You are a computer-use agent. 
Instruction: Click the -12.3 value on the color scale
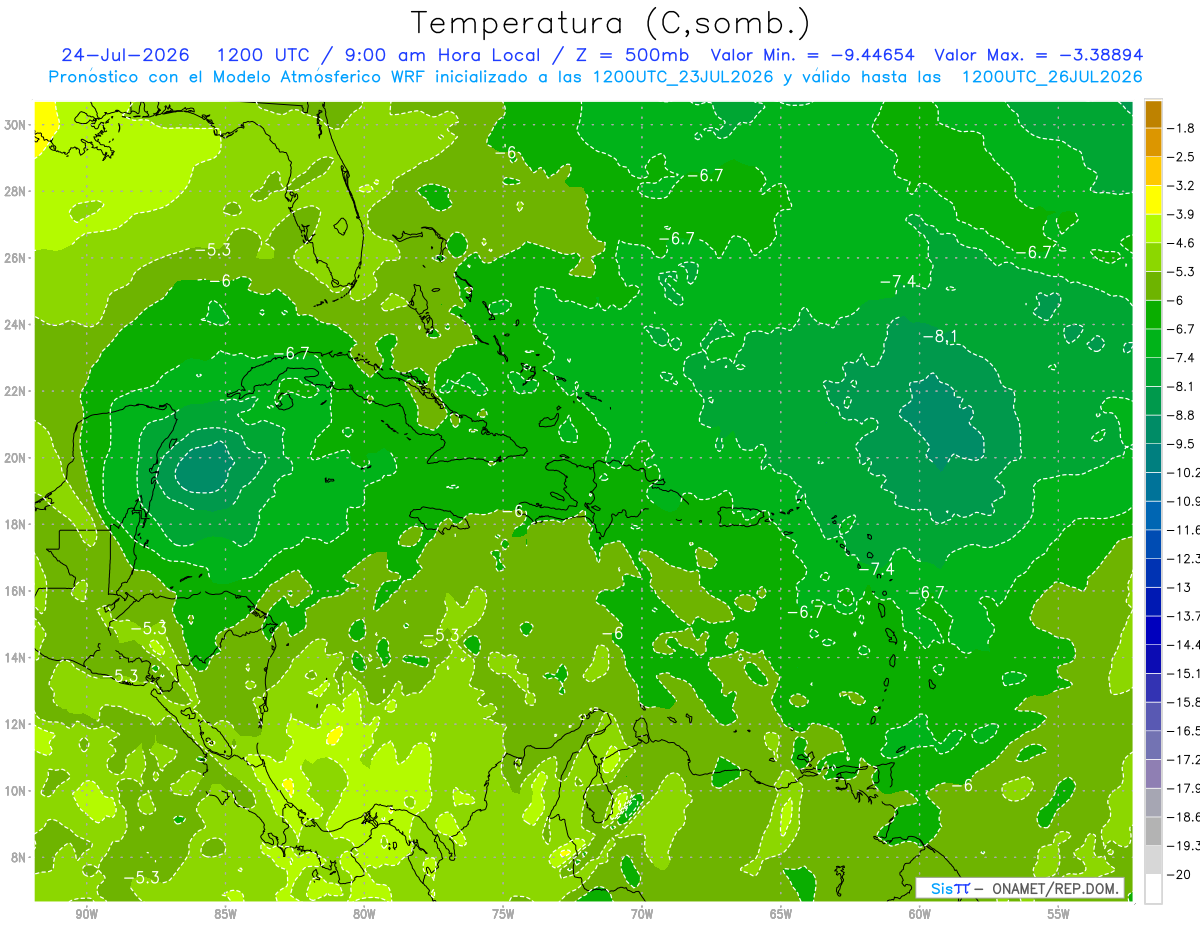[x=1184, y=558]
